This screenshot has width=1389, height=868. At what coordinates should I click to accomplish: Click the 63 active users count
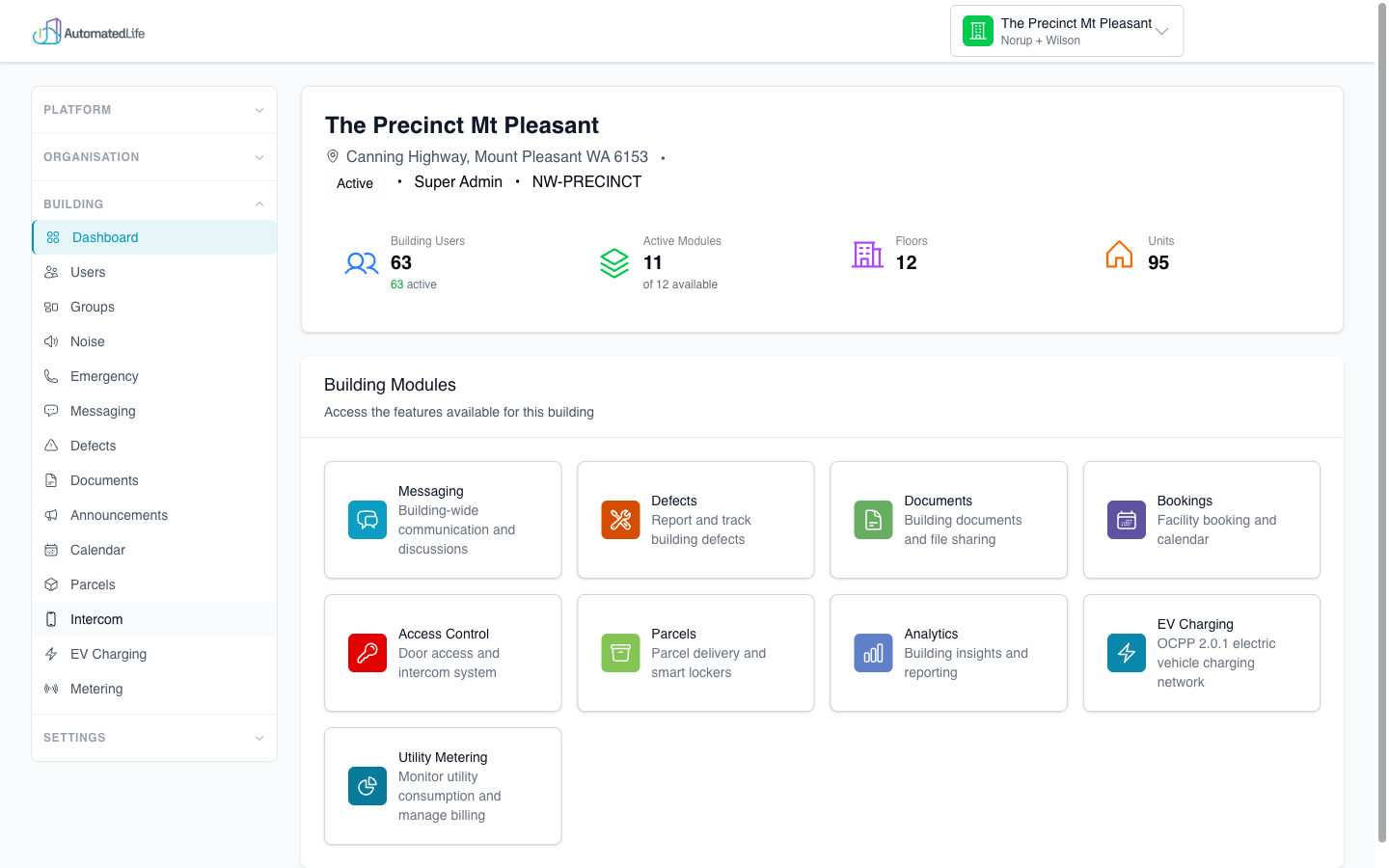pyautogui.click(x=413, y=285)
